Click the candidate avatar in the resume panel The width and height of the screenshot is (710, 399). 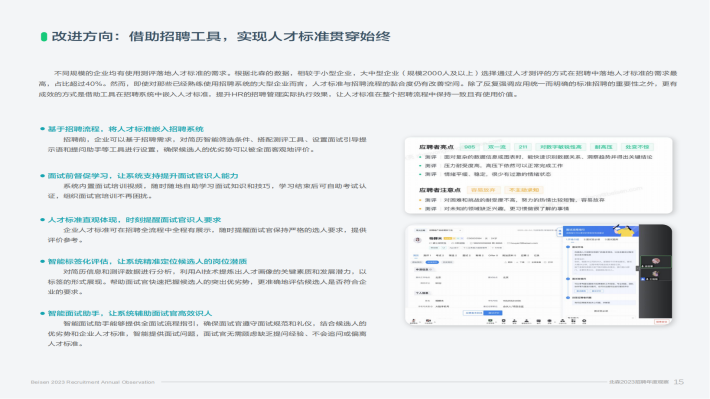[418, 240]
